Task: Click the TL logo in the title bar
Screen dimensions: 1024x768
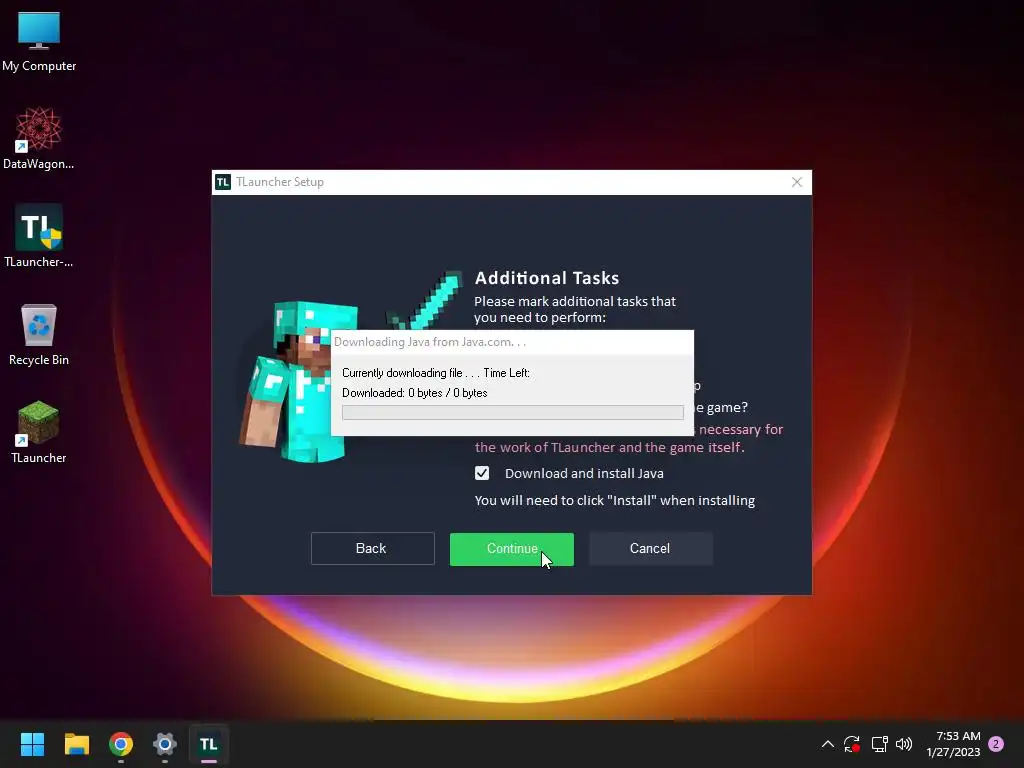Action: coord(223,182)
